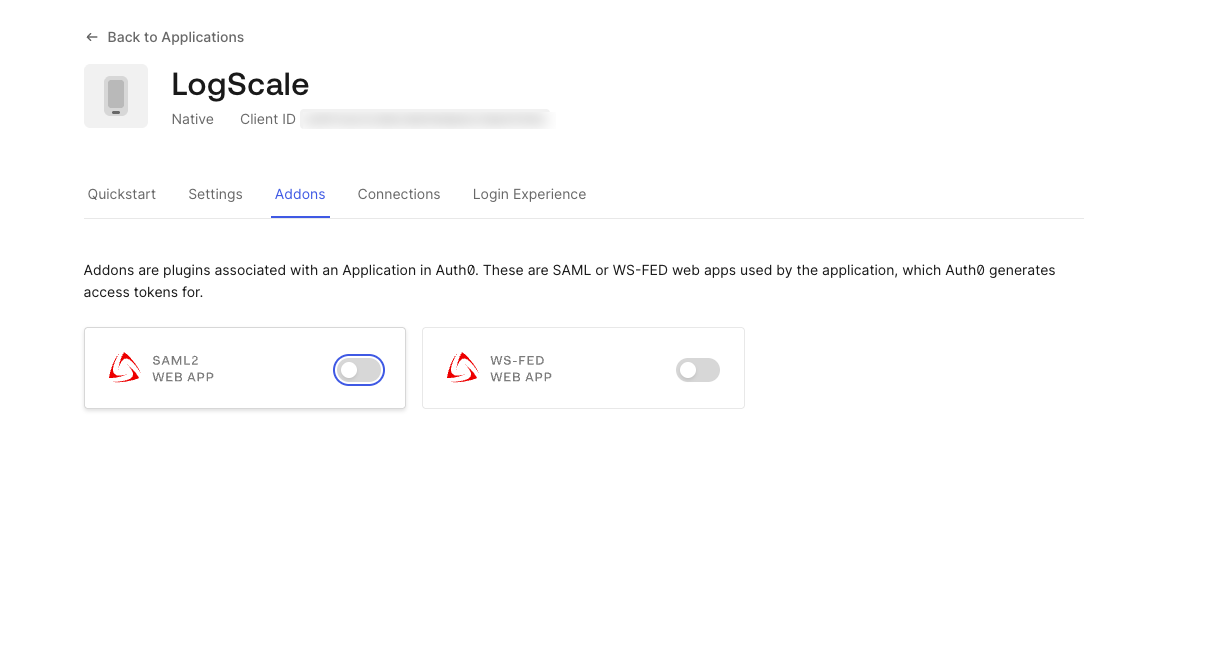Click the Back to Applications link
The image size is (1206, 670).
(176, 36)
